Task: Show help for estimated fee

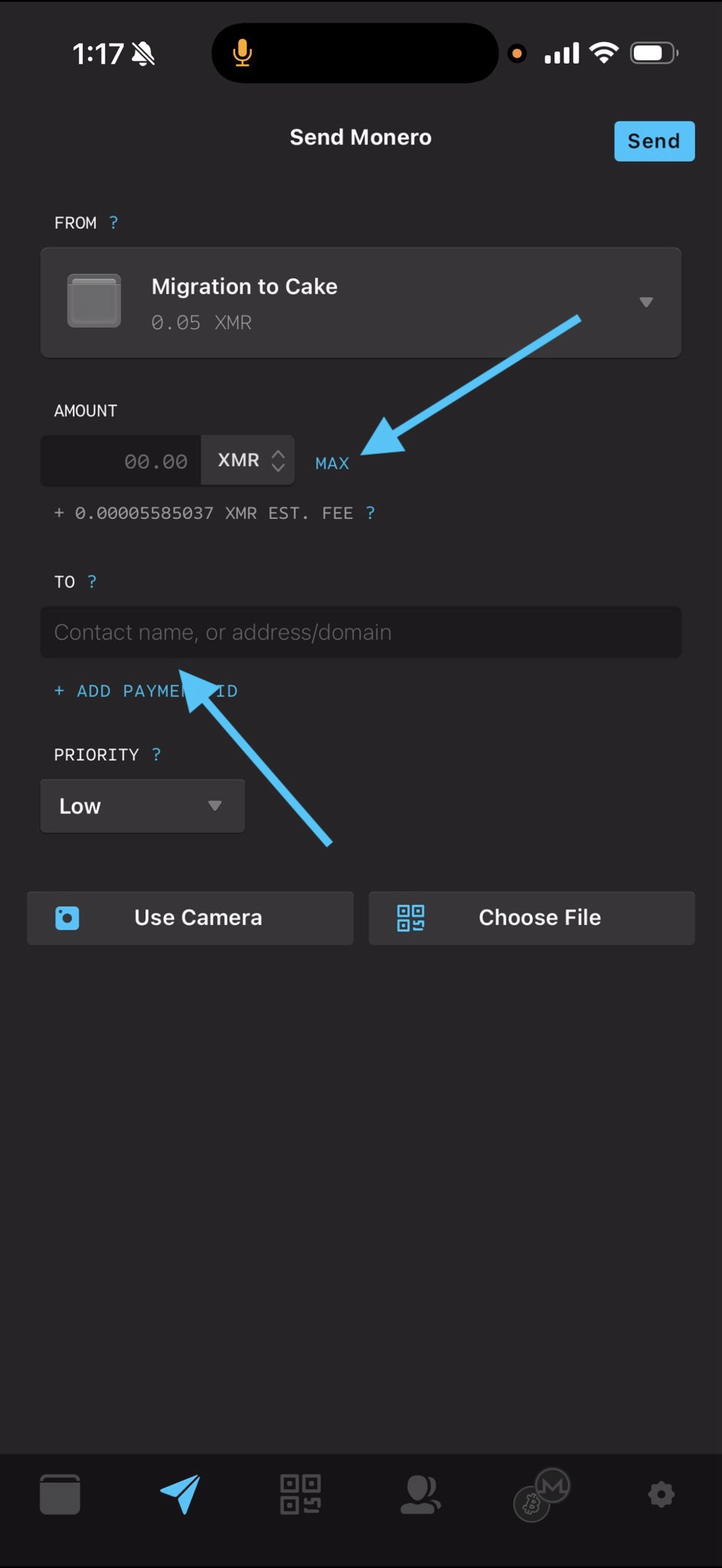Action: [x=371, y=513]
